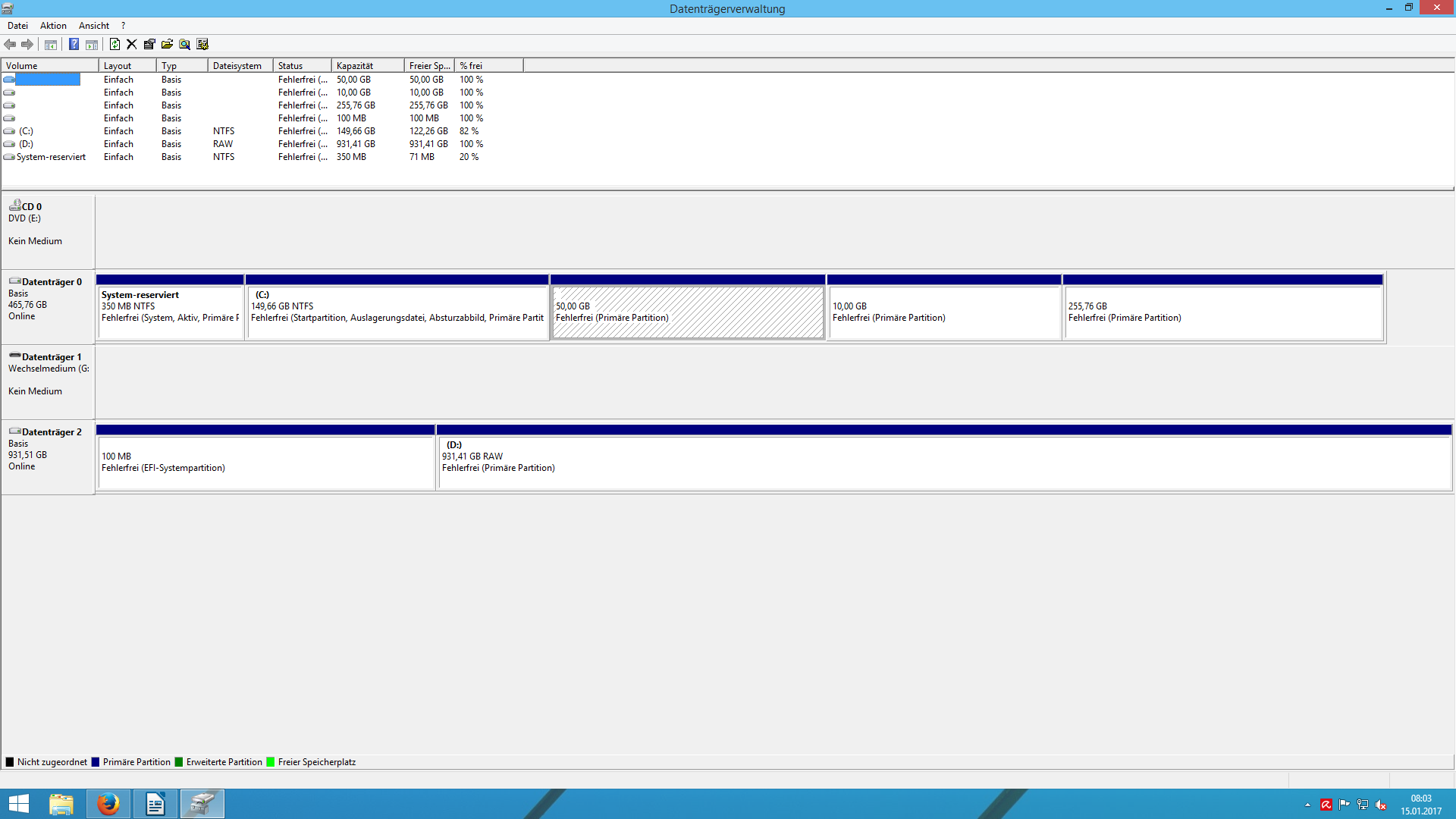Sort by Layout column header
The image size is (1456, 819).
click(127, 66)
